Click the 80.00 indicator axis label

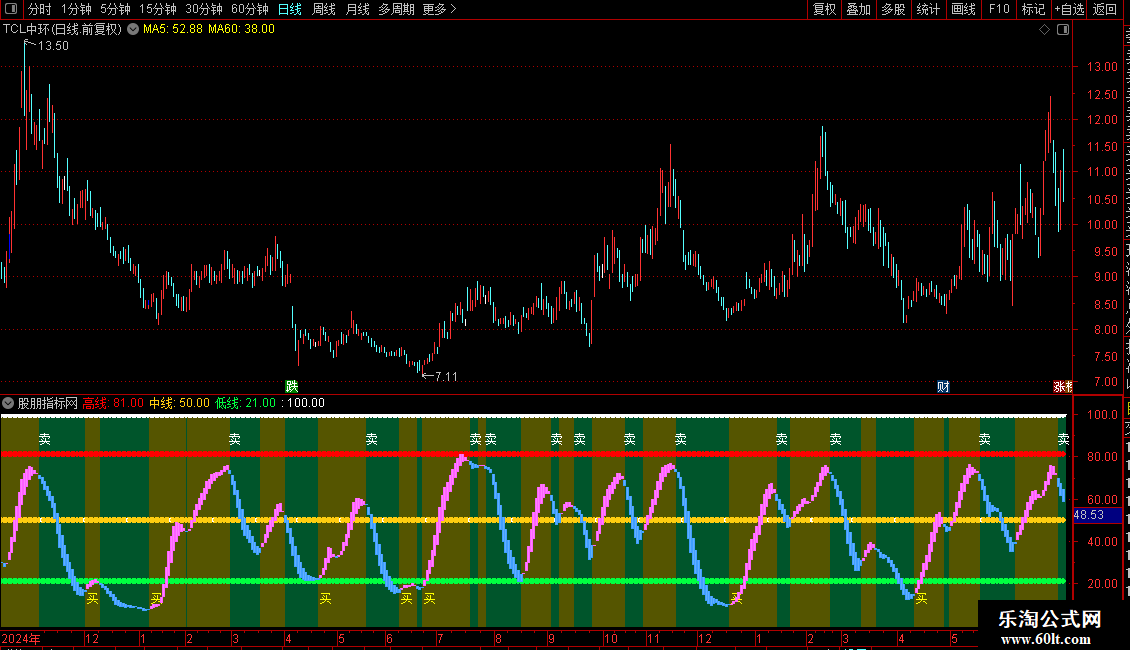click(x=1102, y=457)
